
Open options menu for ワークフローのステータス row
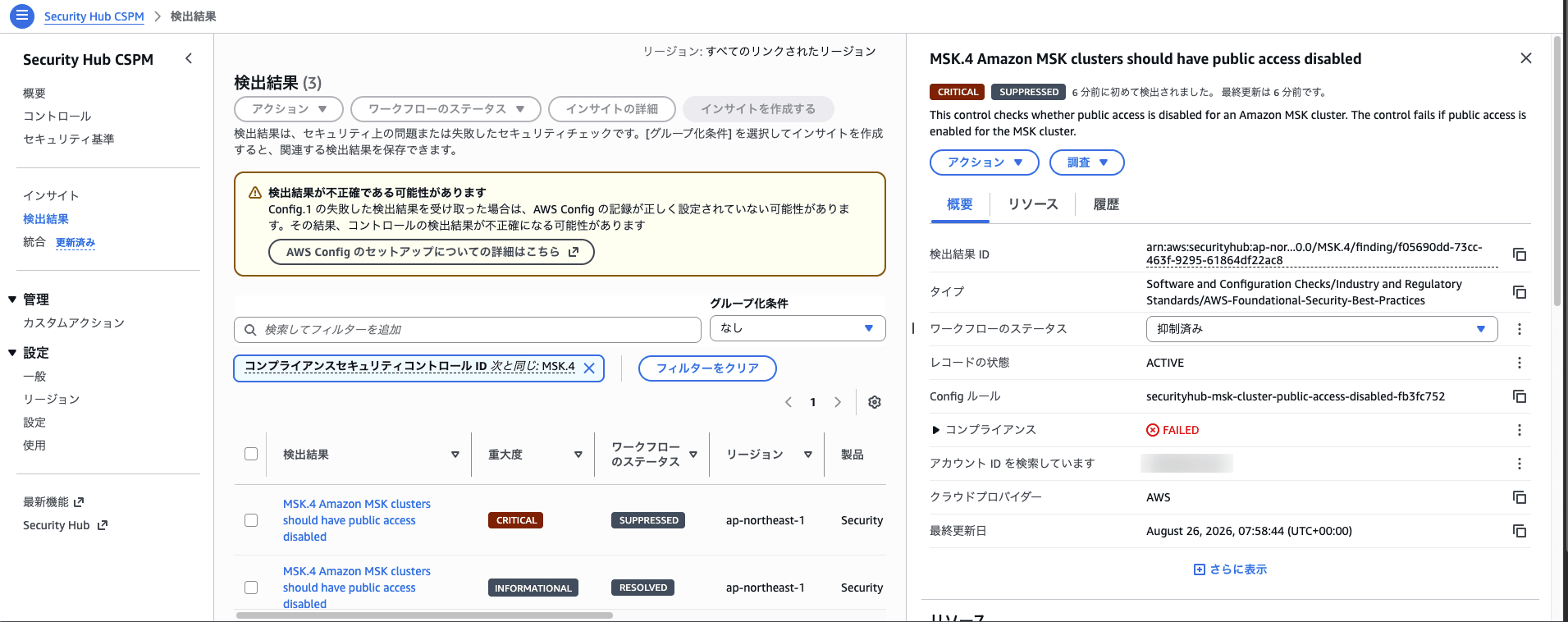[x=1520, y=329]
